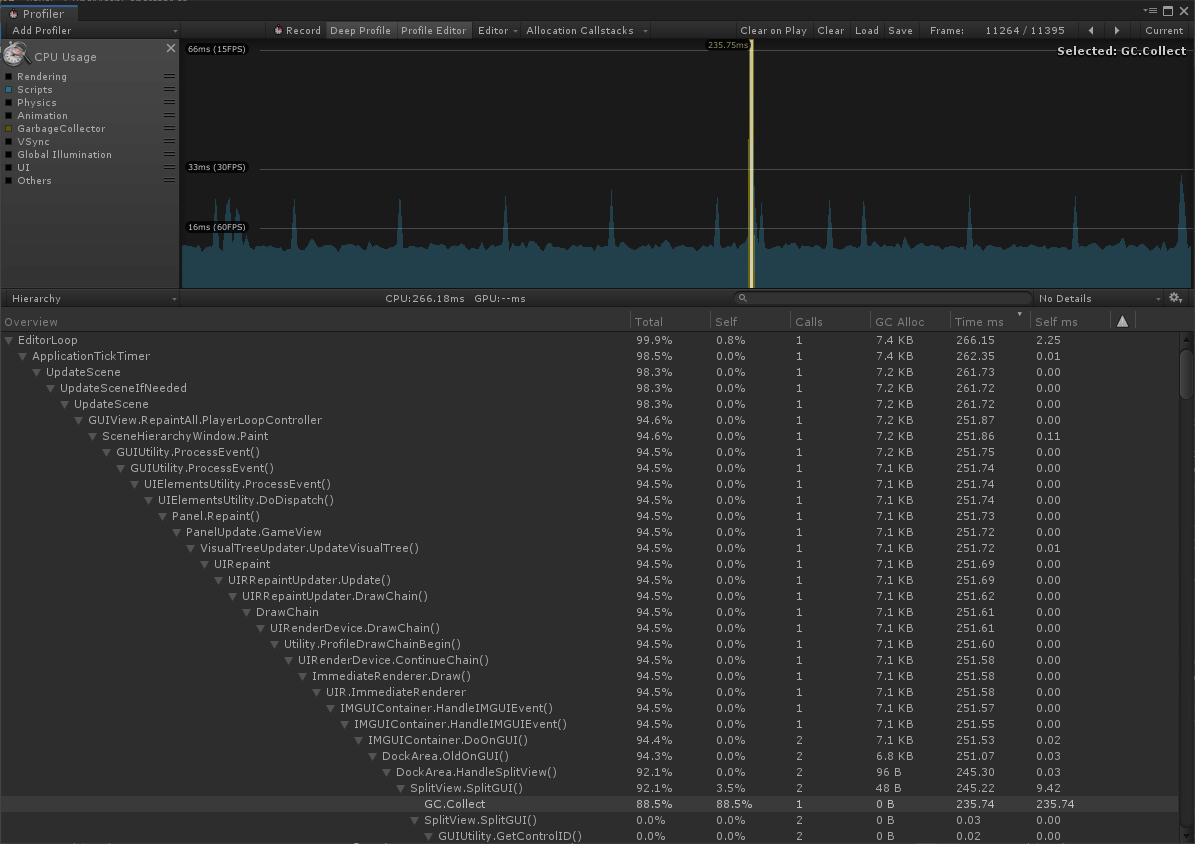
Task: Click the Load button in the toolbar
Action: point(866,30)
